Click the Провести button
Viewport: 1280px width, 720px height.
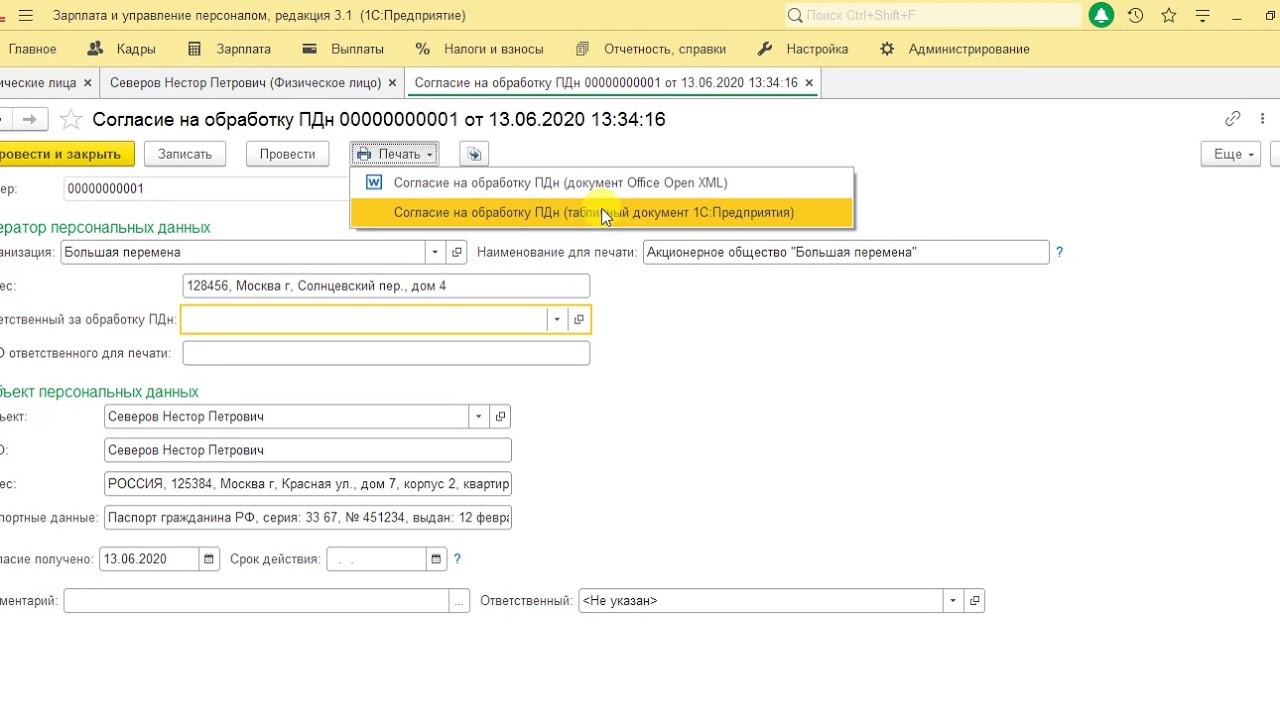[287, 154]
